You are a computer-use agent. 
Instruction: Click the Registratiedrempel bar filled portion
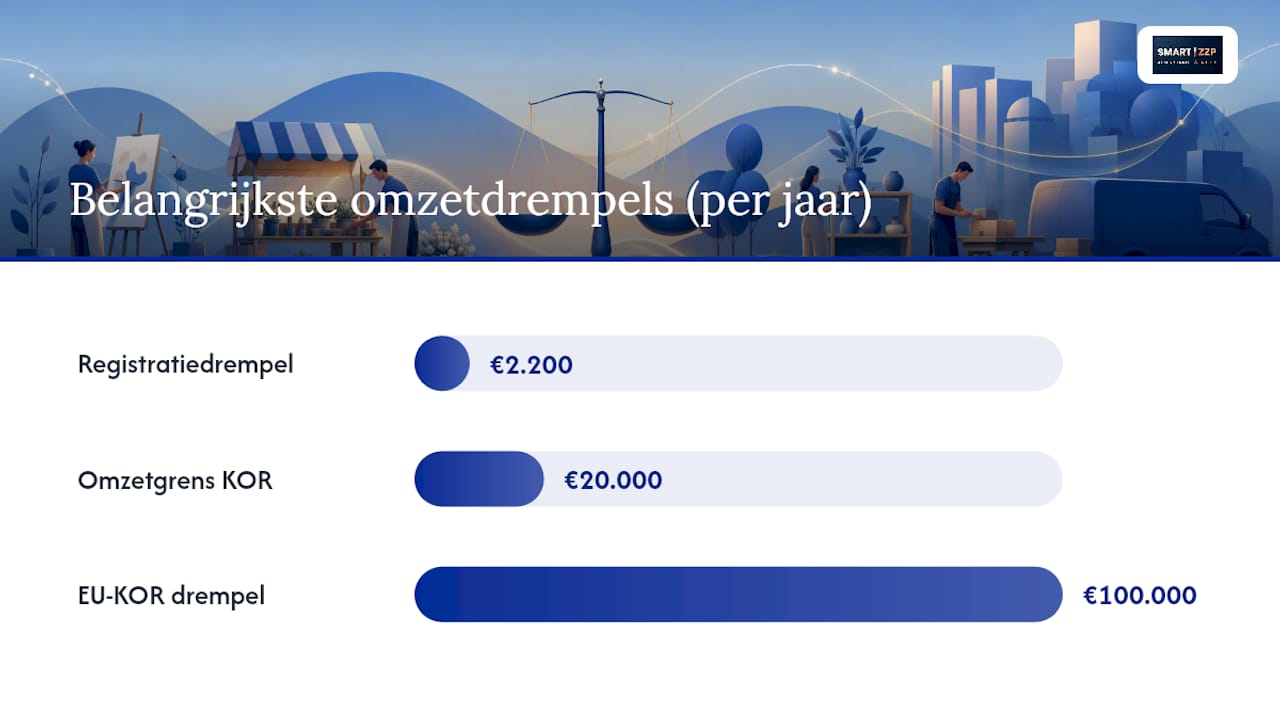442,363
